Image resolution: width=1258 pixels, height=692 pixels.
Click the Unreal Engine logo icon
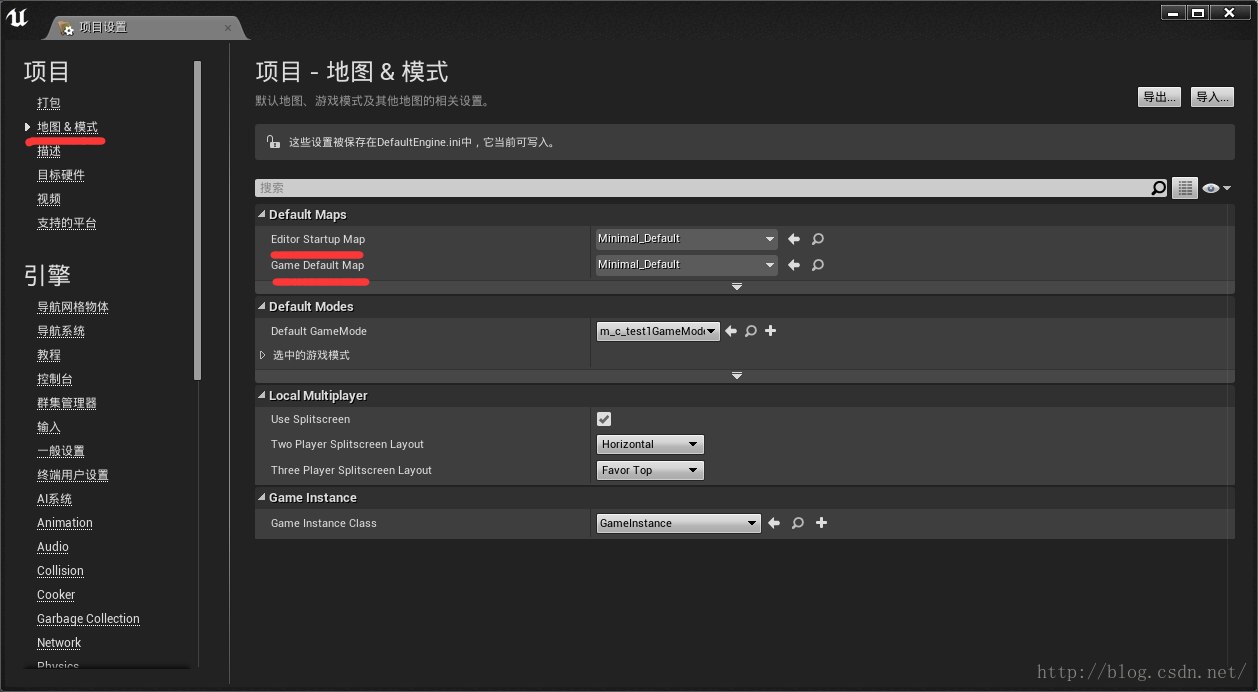[x=17, y=17]
